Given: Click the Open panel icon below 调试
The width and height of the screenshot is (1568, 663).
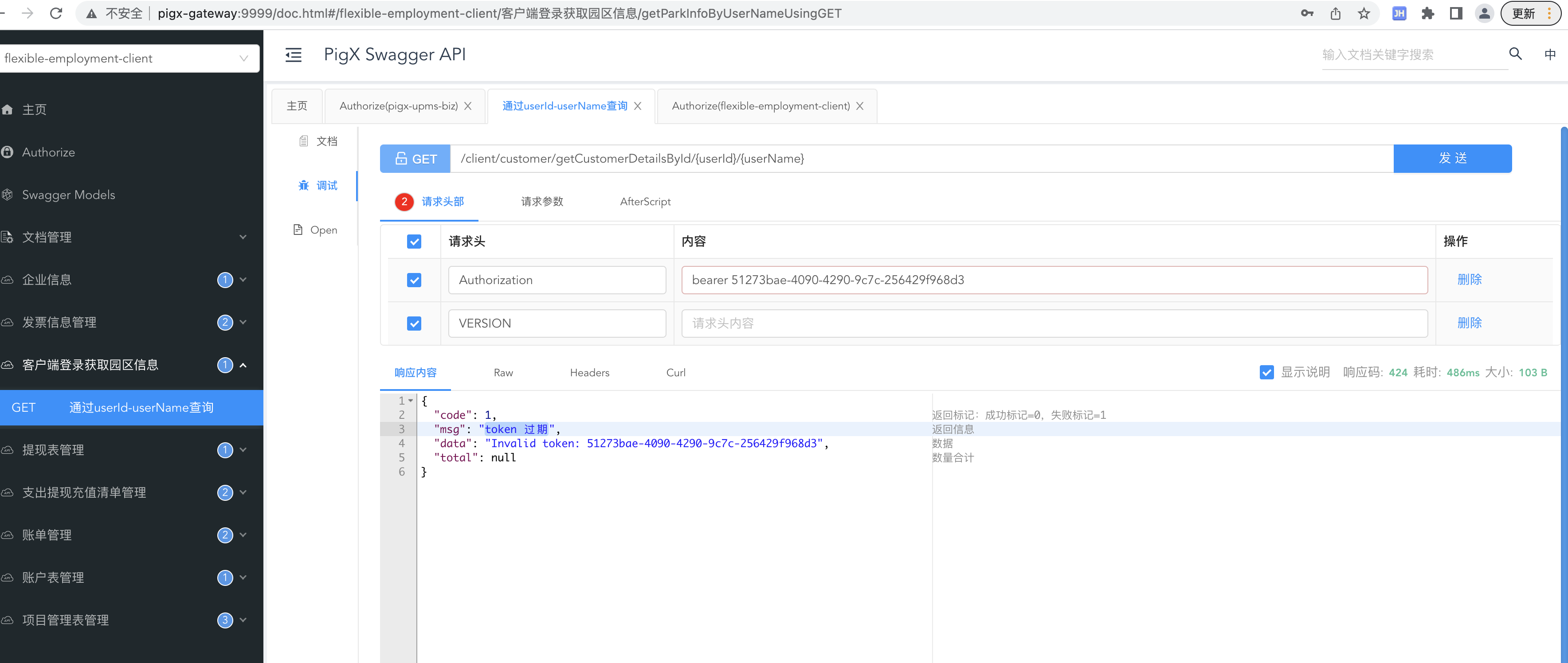Looking at the screenshot, I should click(297, 229).
